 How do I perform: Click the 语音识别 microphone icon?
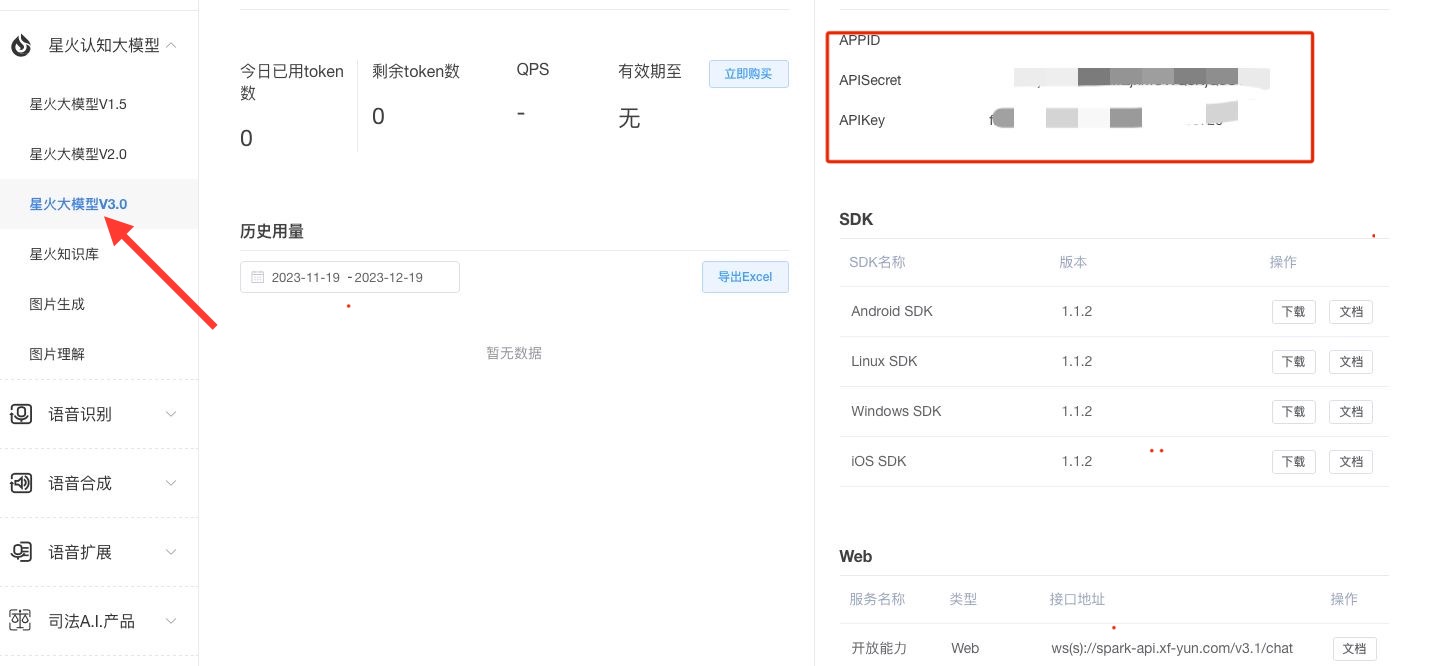click(21, 414)
